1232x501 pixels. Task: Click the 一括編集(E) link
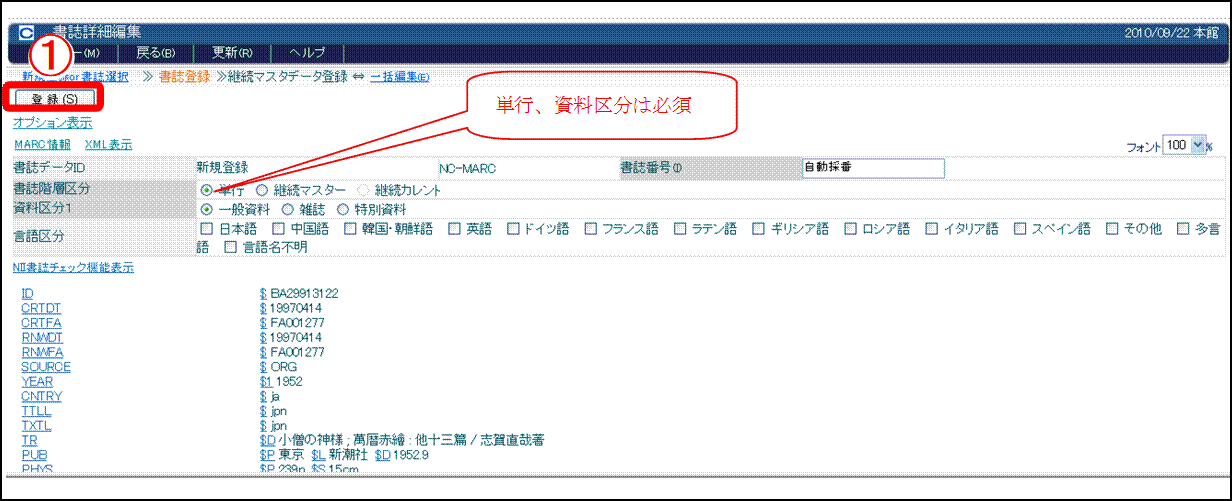400,77
